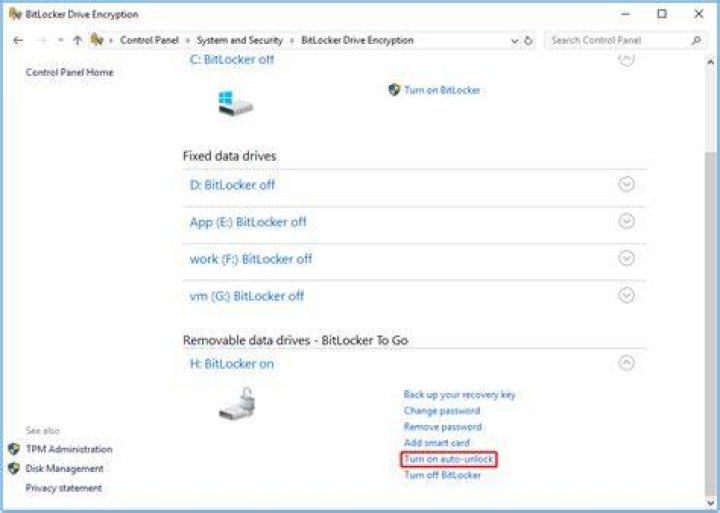
Task: Turn on BitLocker for C: drive
Action: 442,90
